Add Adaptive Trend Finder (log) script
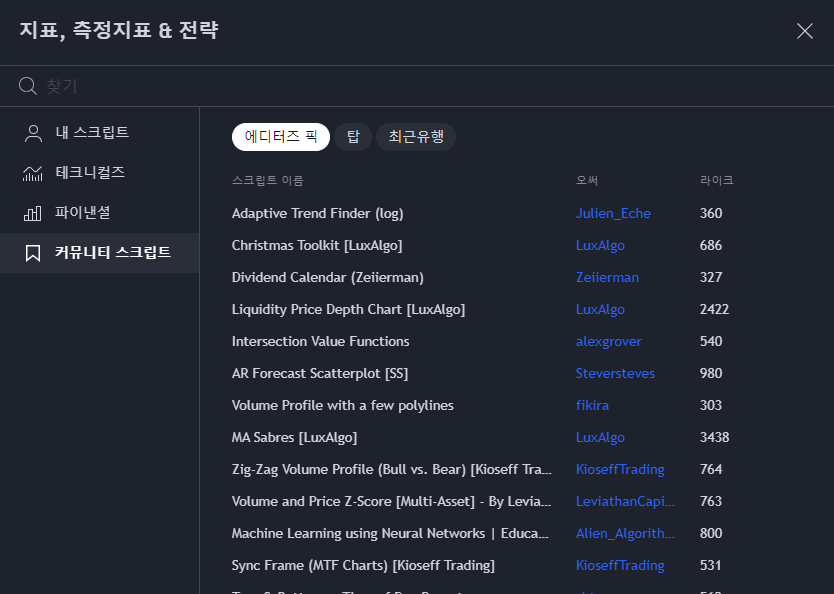 point(318,213)
